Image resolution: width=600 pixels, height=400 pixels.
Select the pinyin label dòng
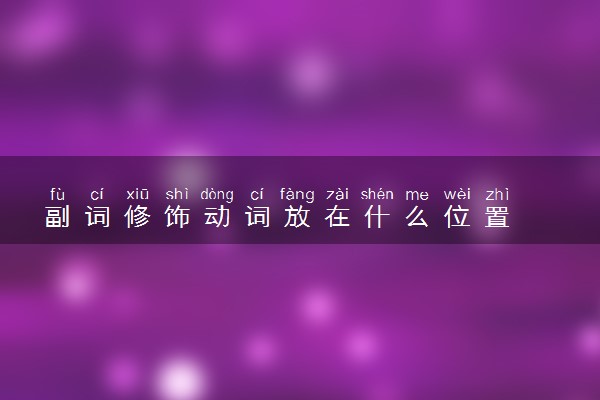click(x=217, y=195)
